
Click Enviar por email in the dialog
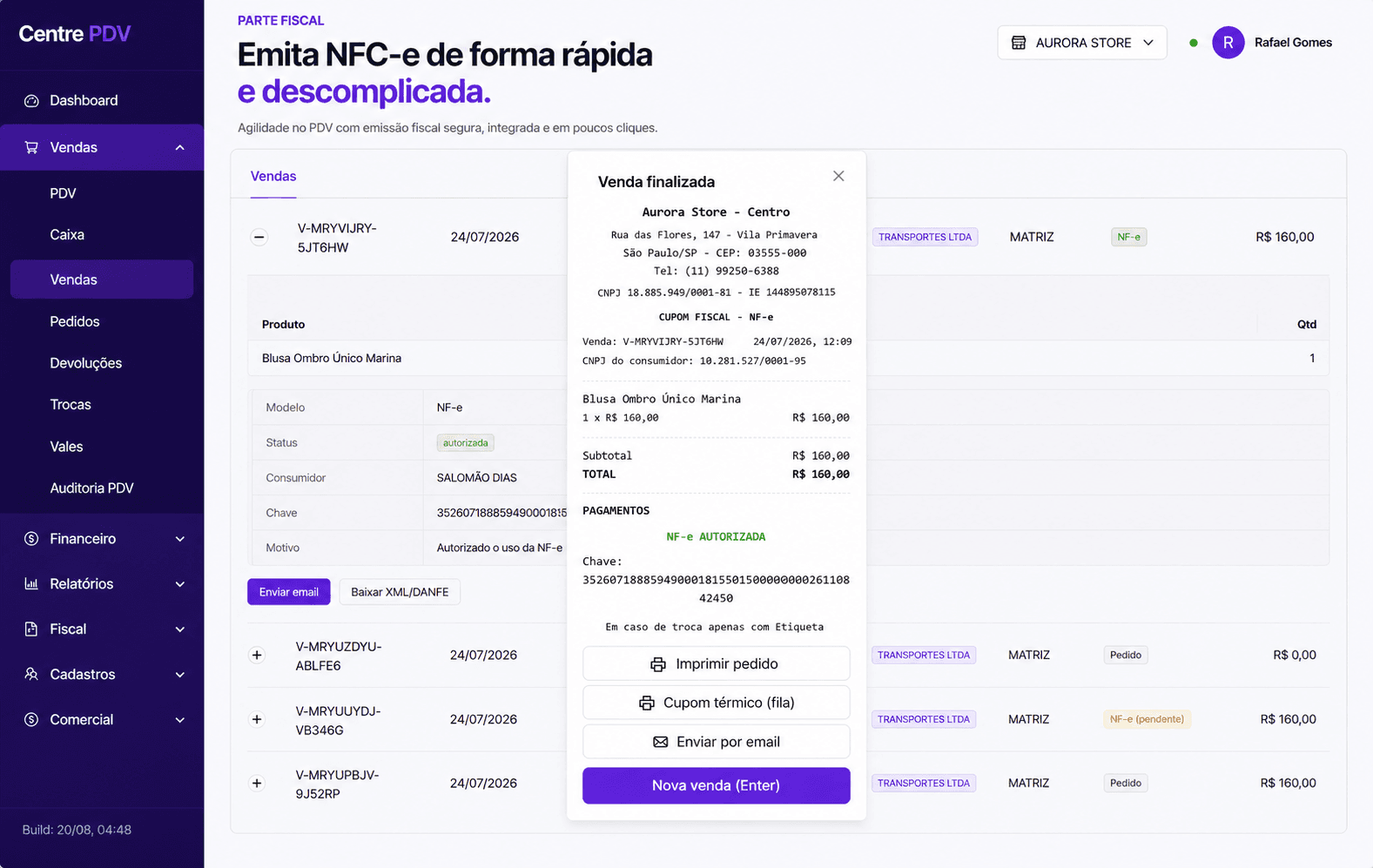point(717,742)
